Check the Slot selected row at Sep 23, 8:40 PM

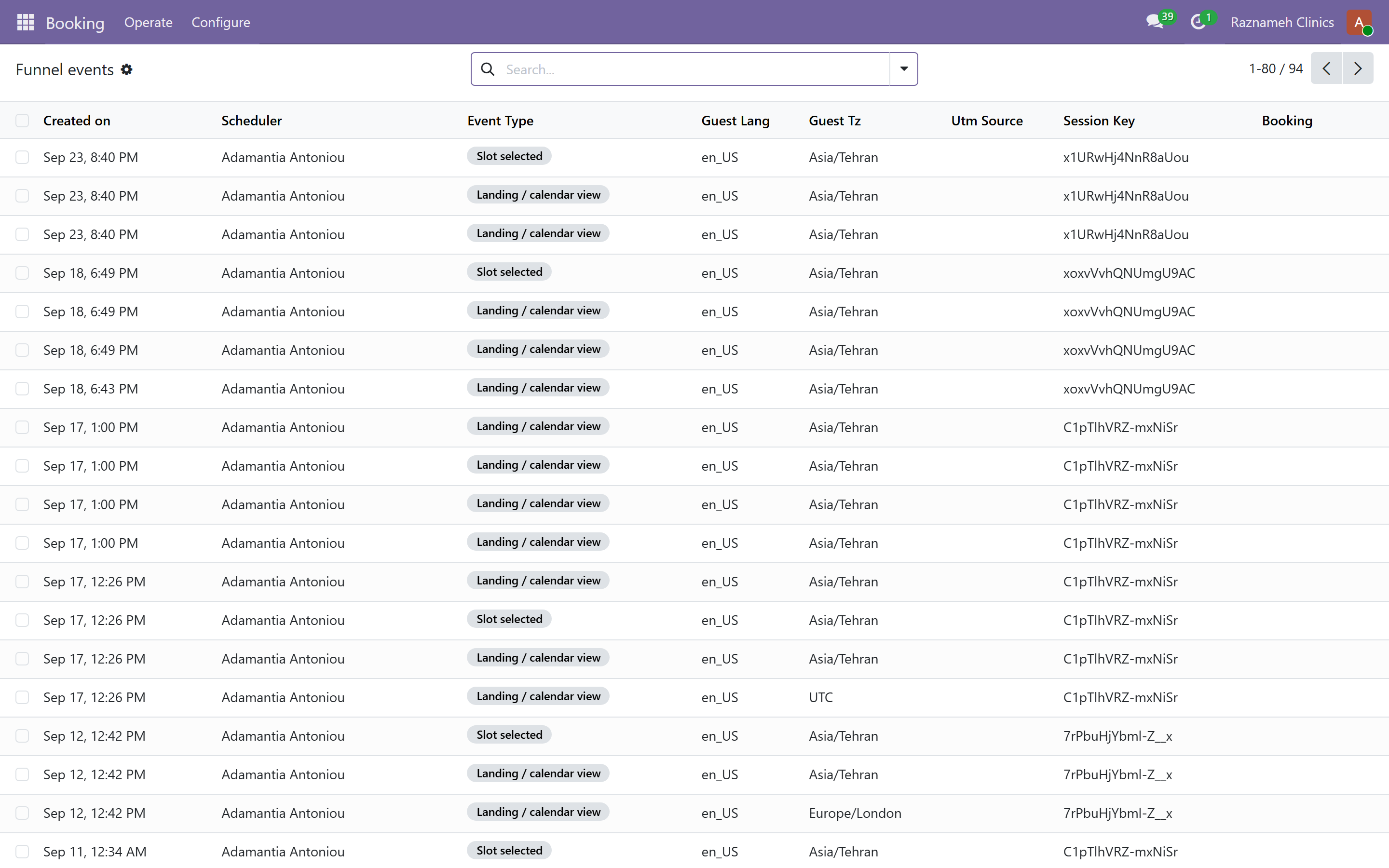tap(22, 157)
